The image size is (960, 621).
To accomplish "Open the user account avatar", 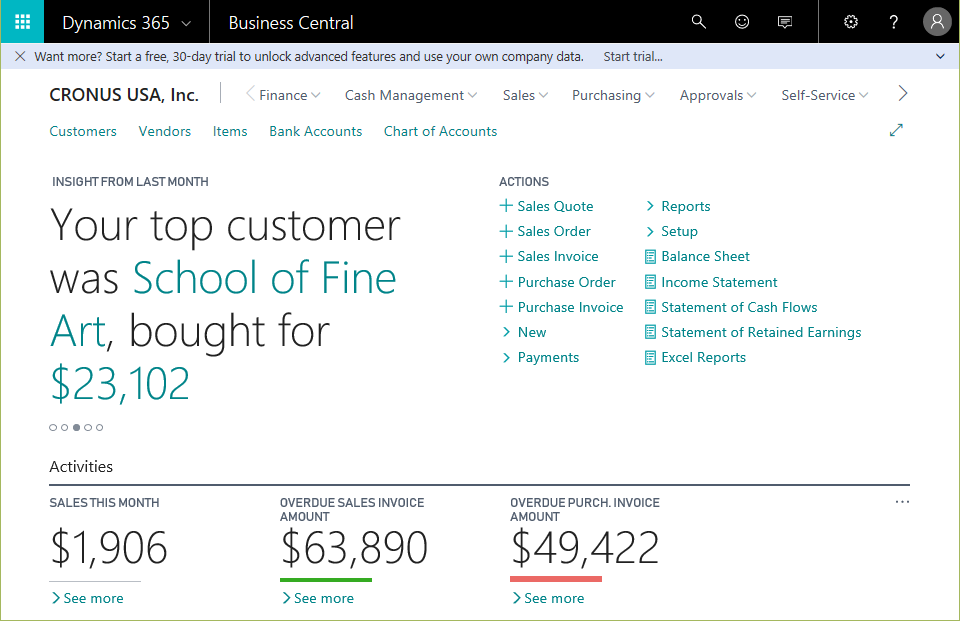I will 937,22.
